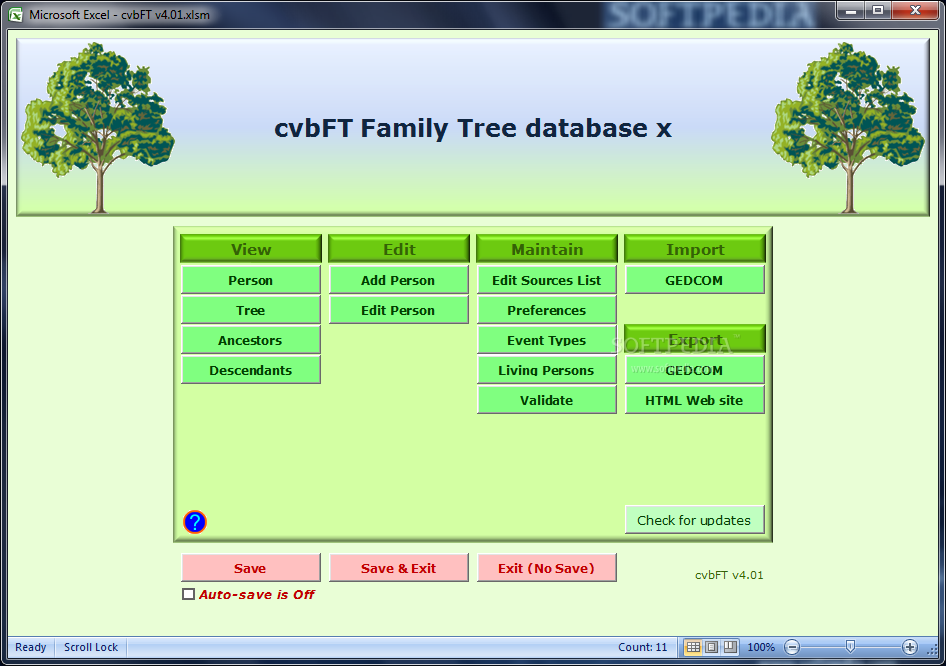Click the 'cvbFT v4.01' version text
The image size is (946, 666).
(x=729, y=575)
